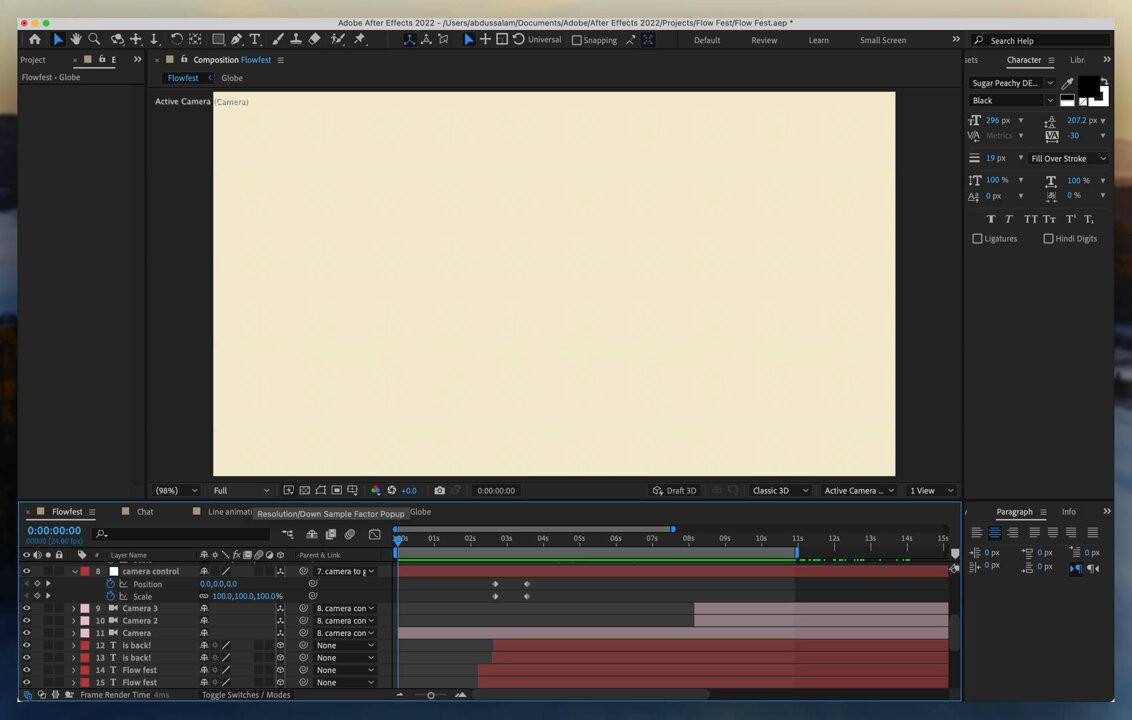Open the Info panel tab
Image resolution: width=1132 pixels, height=720 pixels.
pyautogui.click(x=1068, y=512)
